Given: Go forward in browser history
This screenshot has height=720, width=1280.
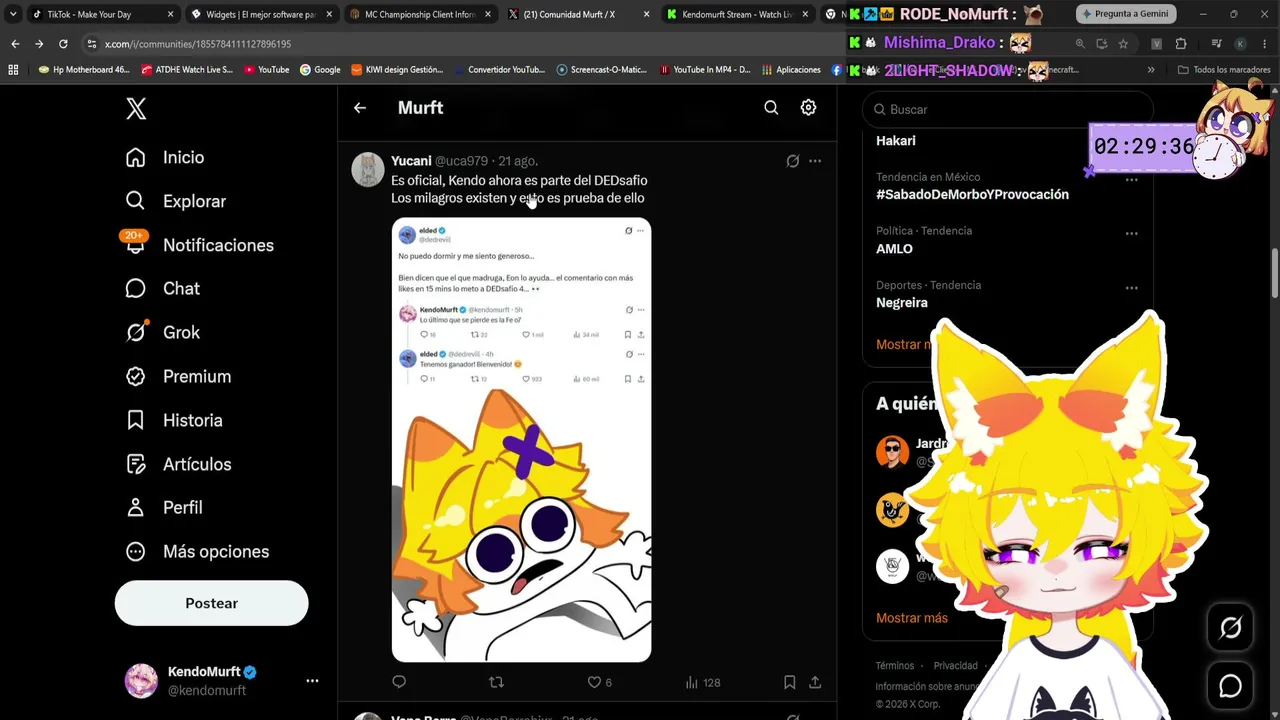Looking at the screenshot, I should click(x=39, y=44).
